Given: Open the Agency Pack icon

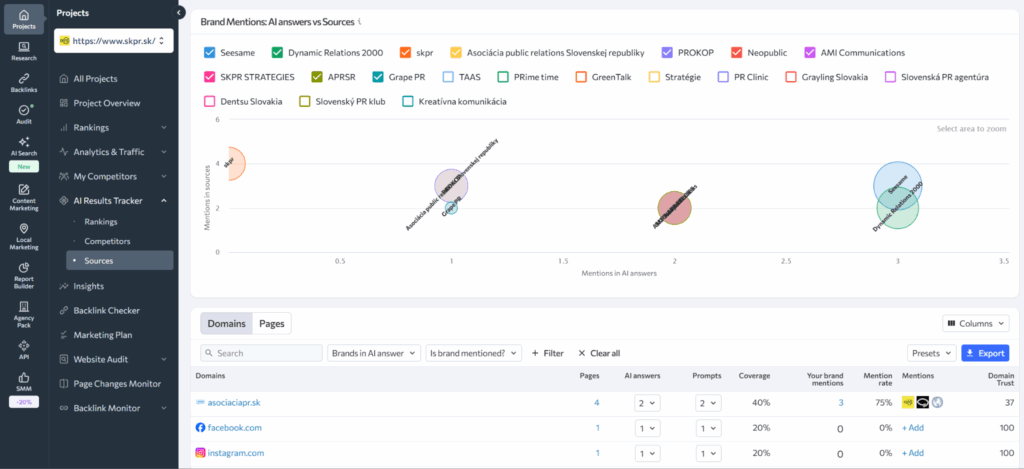Looking at the screenshot, I should pyautogui.click(x=24, y=306).
